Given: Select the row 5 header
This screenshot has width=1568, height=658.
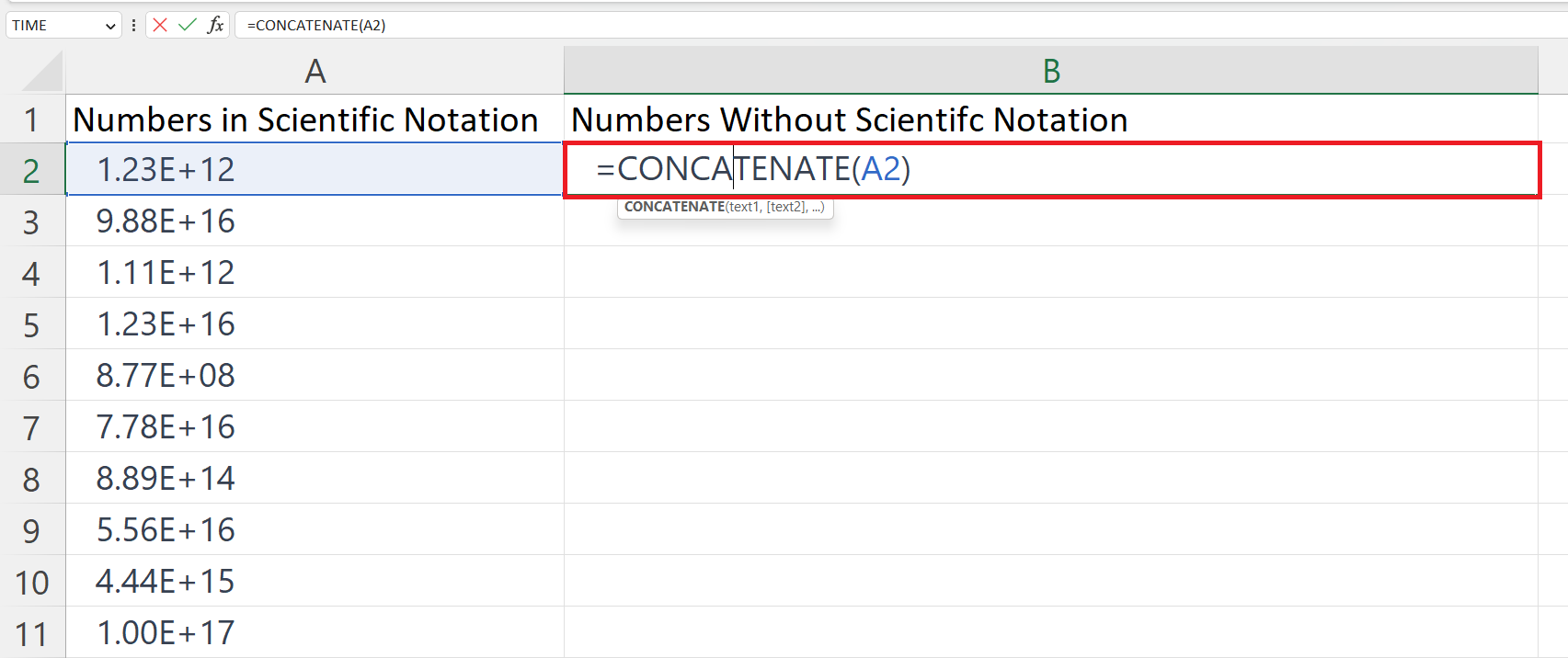Looking at the screenshot, I should point(32,325).
